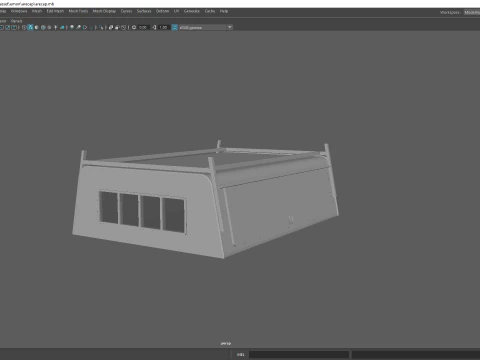Open the Curves menu
The image size is (480, 360).
pyautogui.click(x=126, y=11)
